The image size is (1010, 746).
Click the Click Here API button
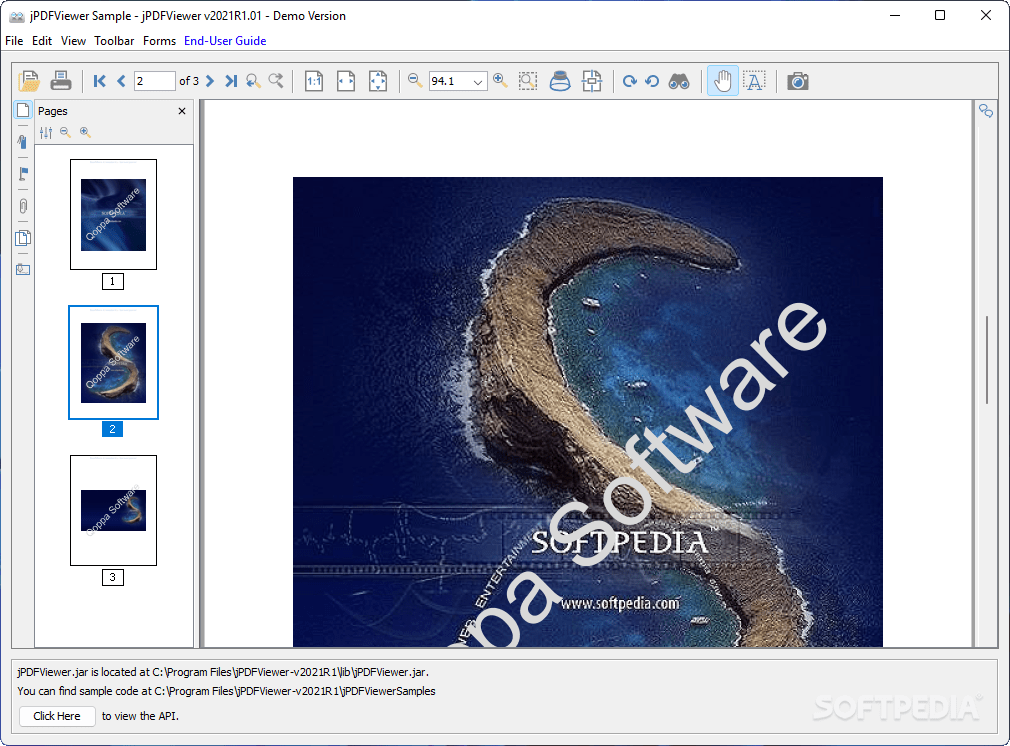coord(57,716)
